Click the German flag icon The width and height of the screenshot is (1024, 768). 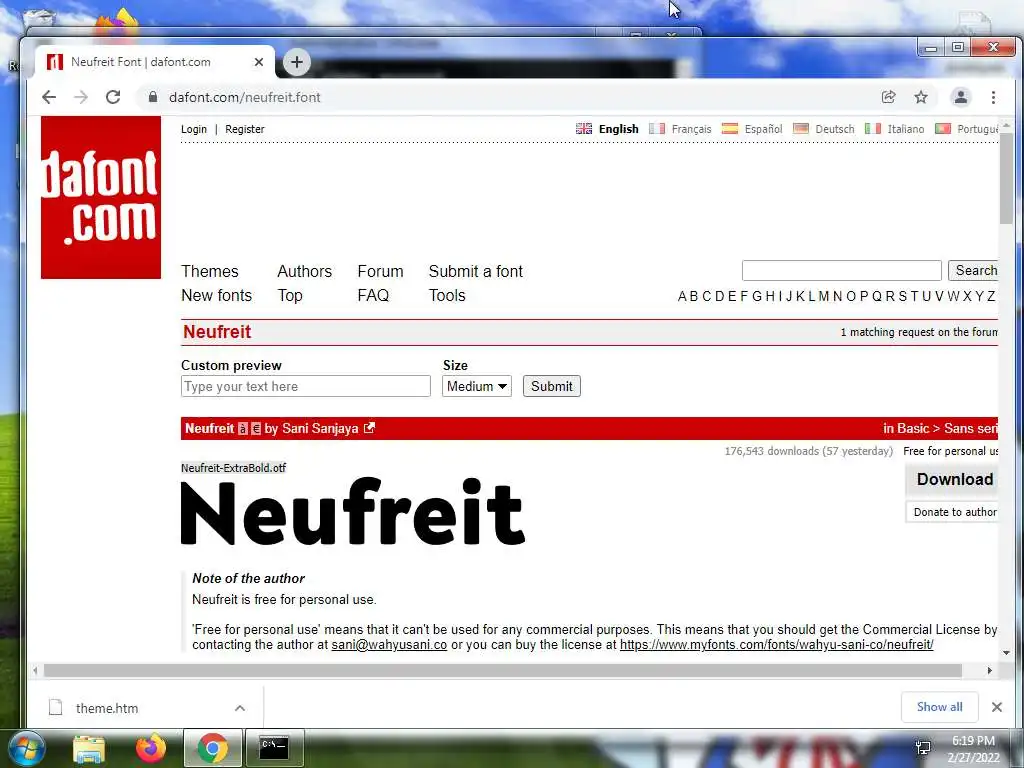coord(801,129)
